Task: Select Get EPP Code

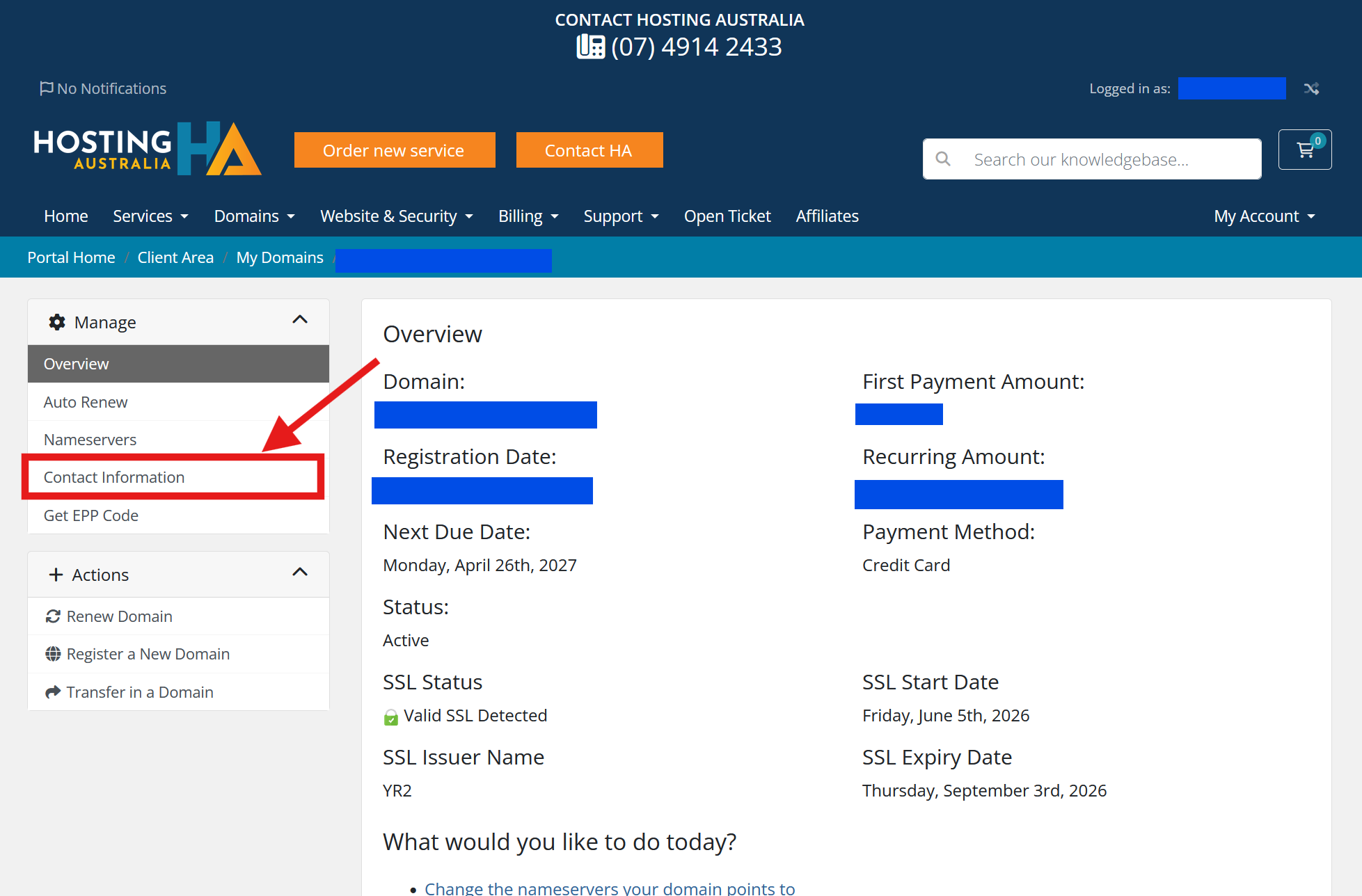Action: [178, 515]
